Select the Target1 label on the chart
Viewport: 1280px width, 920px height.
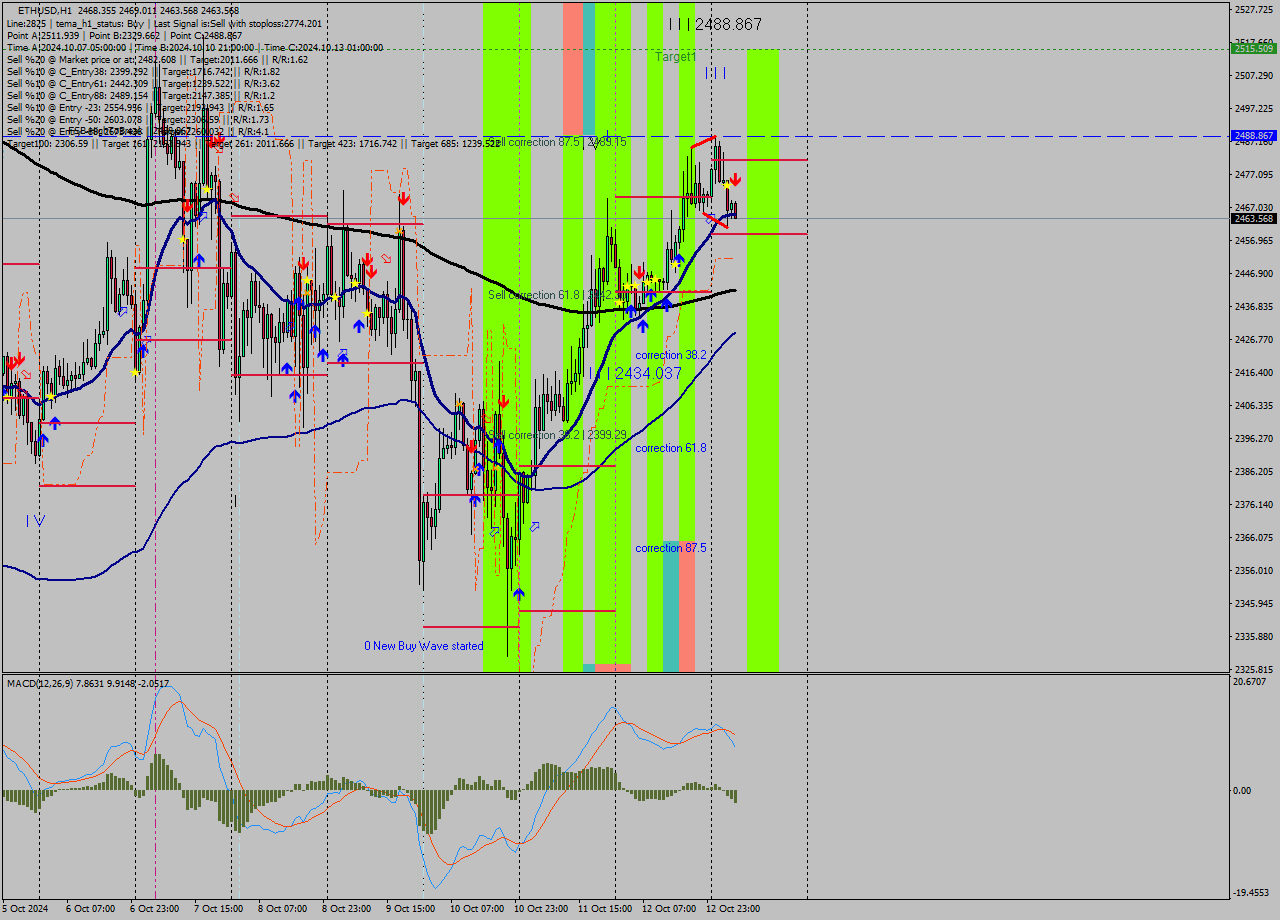tap(676, 57)
